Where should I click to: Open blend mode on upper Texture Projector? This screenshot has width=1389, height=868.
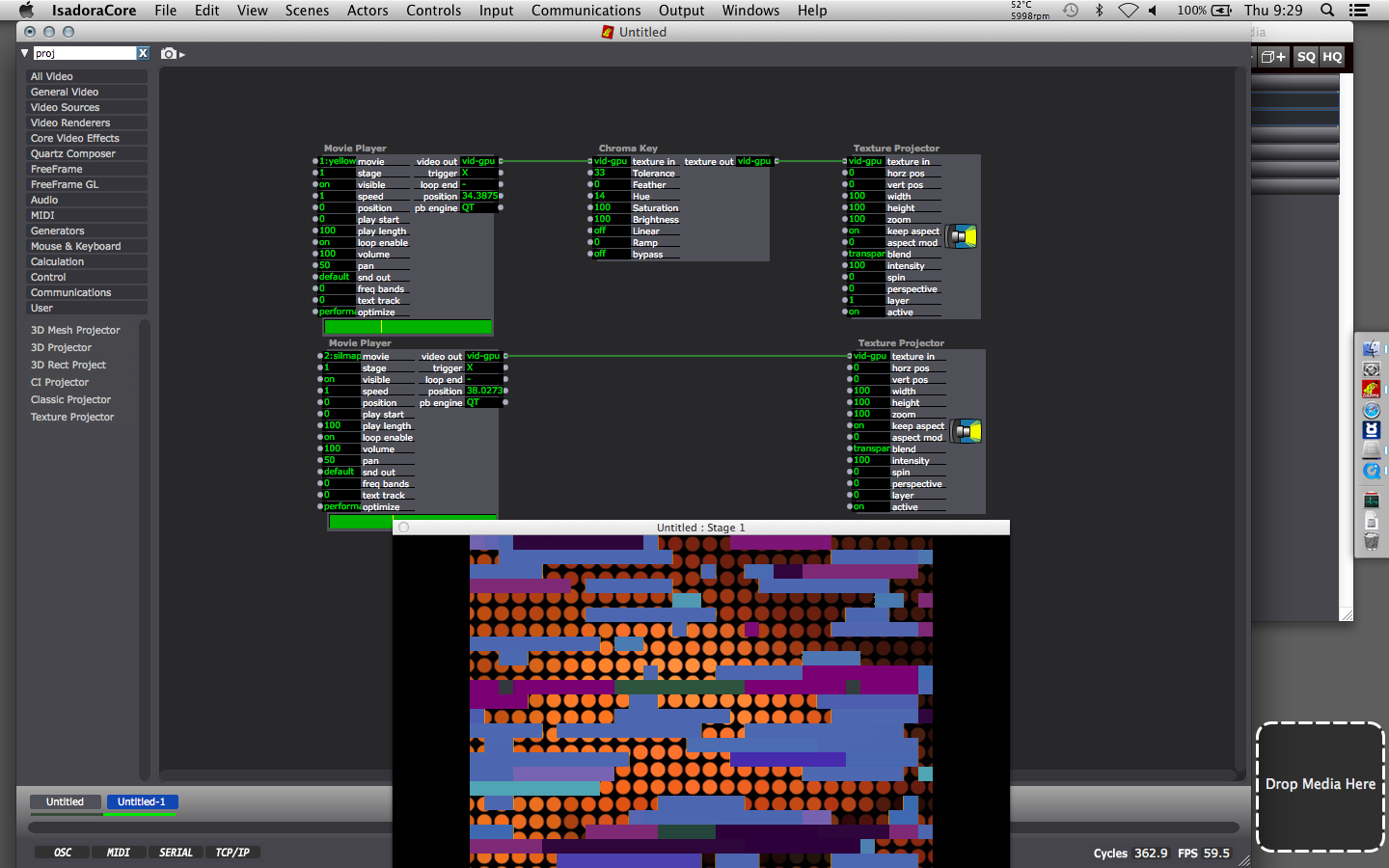tap(866, 255)
